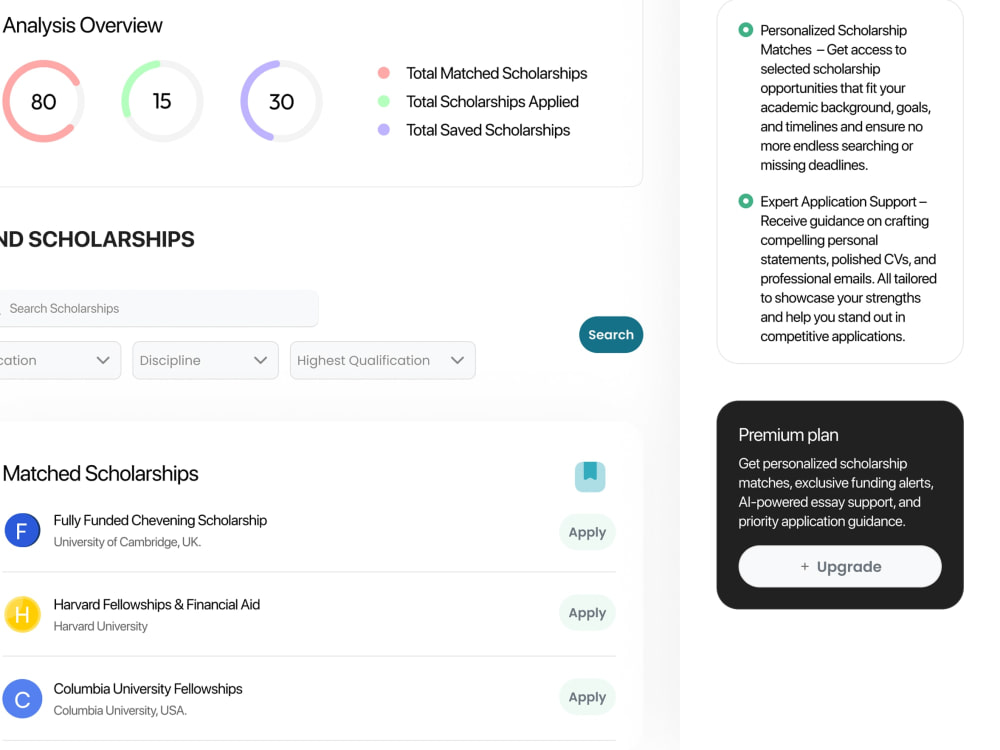Click the Premium plan heading
Screen dimensions: 1000x750
coord(788,435)
